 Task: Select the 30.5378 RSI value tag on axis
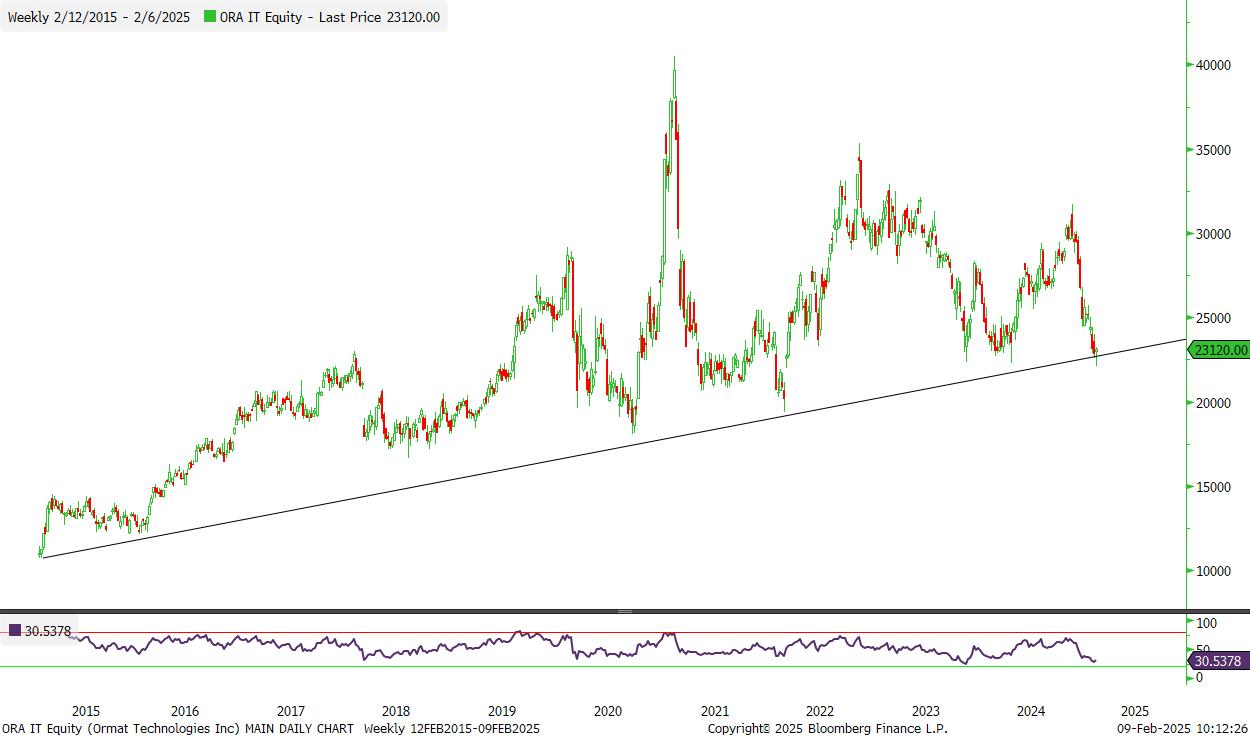pos(1219,661)
